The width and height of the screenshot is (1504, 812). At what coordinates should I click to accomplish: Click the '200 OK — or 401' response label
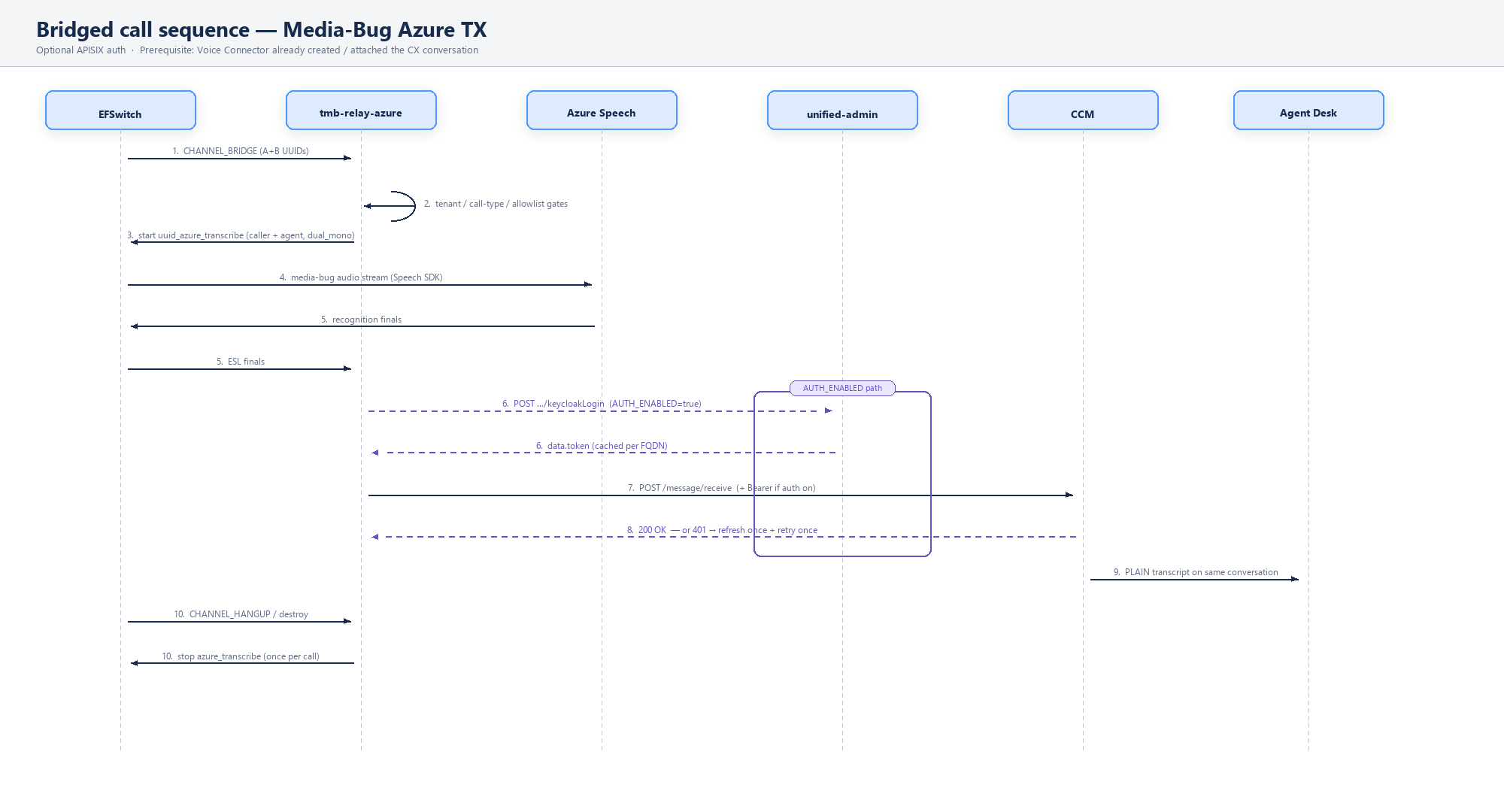(722, 530)
